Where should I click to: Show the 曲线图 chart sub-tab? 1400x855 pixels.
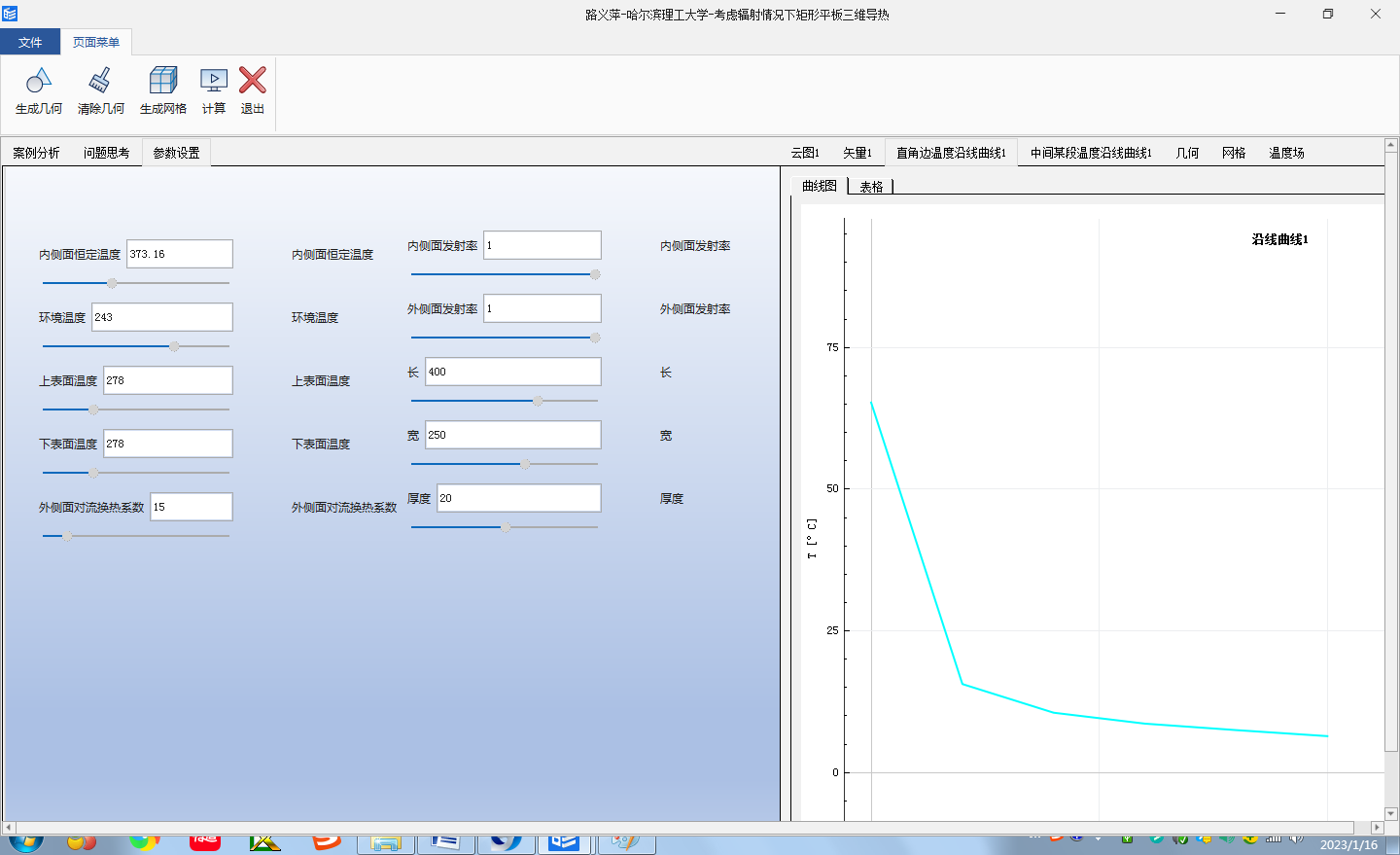(x=820, y=186)
